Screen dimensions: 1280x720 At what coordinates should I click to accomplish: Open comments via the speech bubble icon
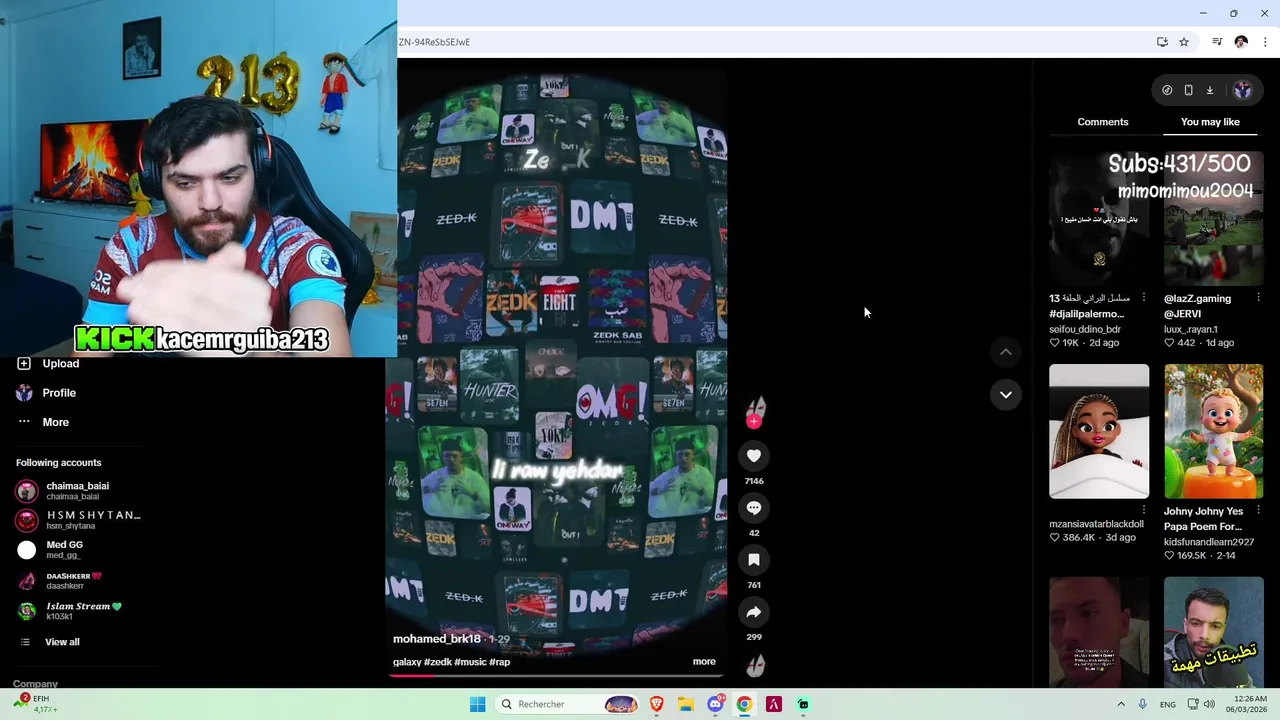pos(754,508)
